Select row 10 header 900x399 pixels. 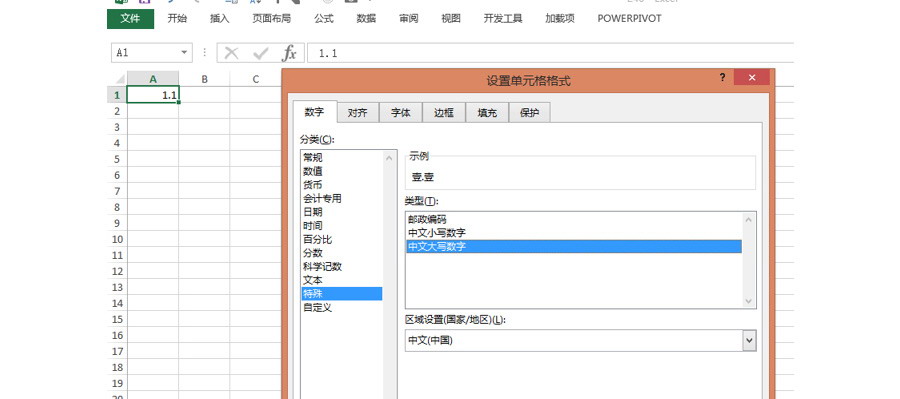pos(117,239)
